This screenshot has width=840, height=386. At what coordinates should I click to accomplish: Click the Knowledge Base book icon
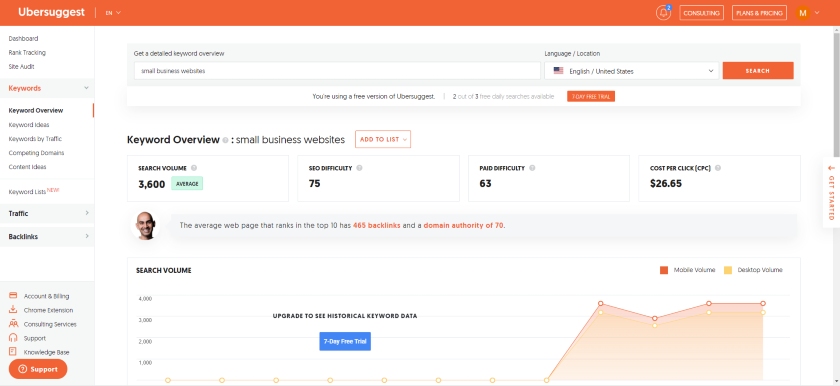[x=13, y=352]
